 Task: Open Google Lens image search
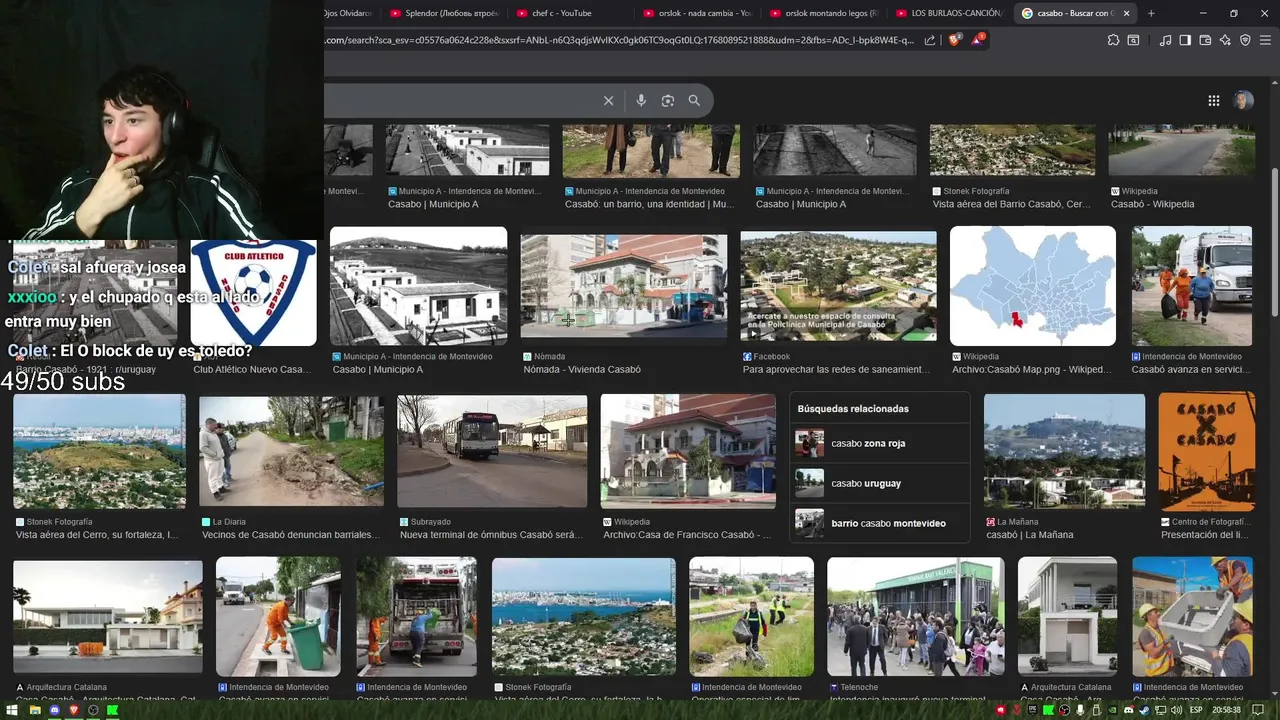(x=668, y=100)
